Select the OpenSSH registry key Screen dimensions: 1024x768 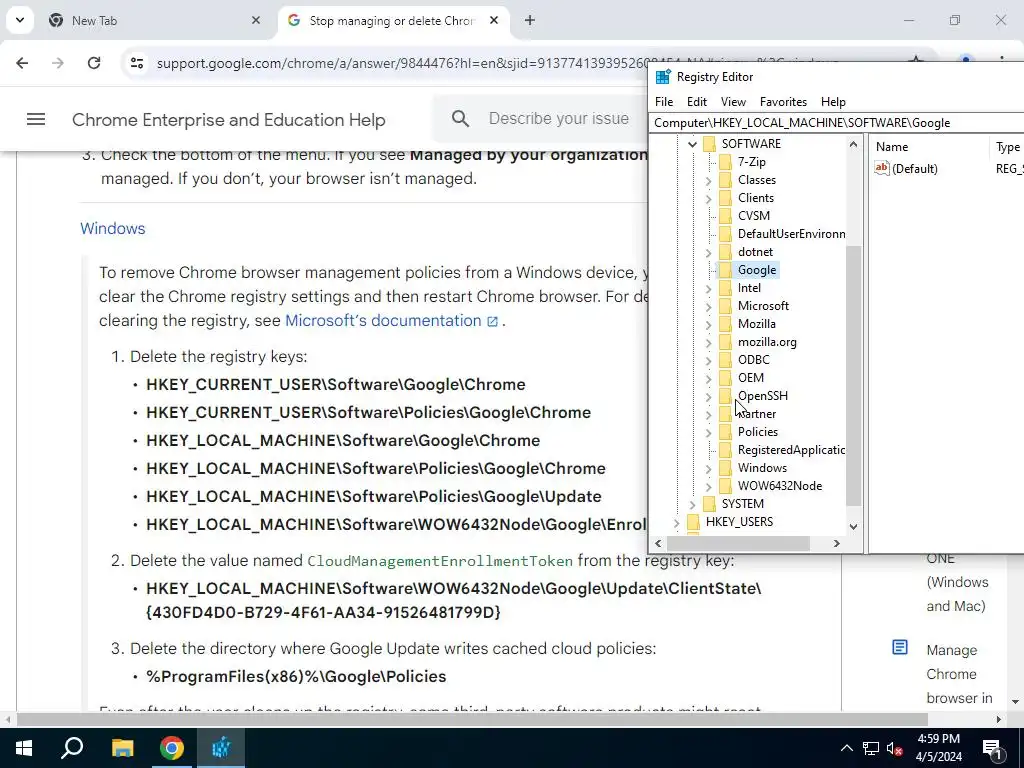tap(763, 396)
